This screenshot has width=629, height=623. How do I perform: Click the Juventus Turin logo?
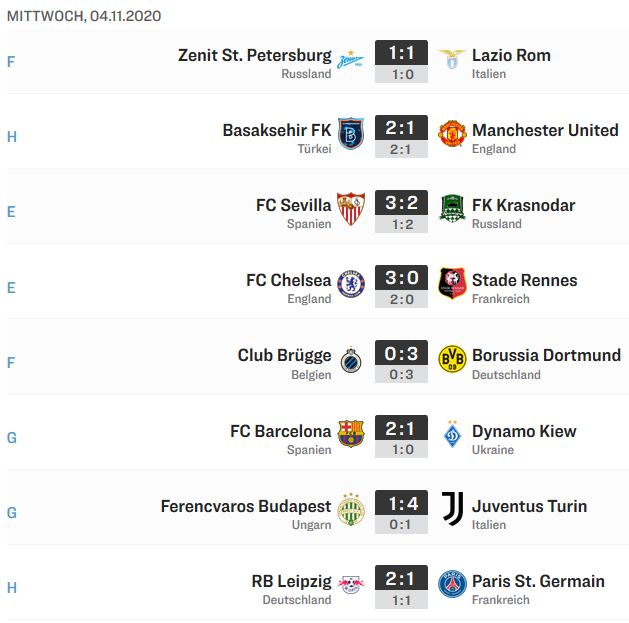[x=452, y=509]
